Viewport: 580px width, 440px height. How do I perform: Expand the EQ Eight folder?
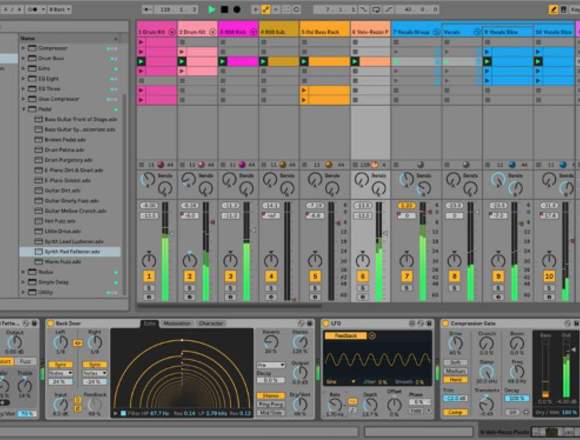[x=23, y=78]
